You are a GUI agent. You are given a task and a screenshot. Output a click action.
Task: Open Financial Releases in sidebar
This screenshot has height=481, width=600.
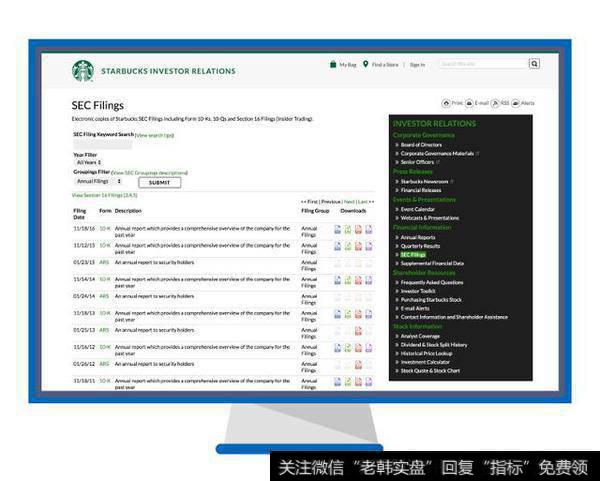(421, 190)
